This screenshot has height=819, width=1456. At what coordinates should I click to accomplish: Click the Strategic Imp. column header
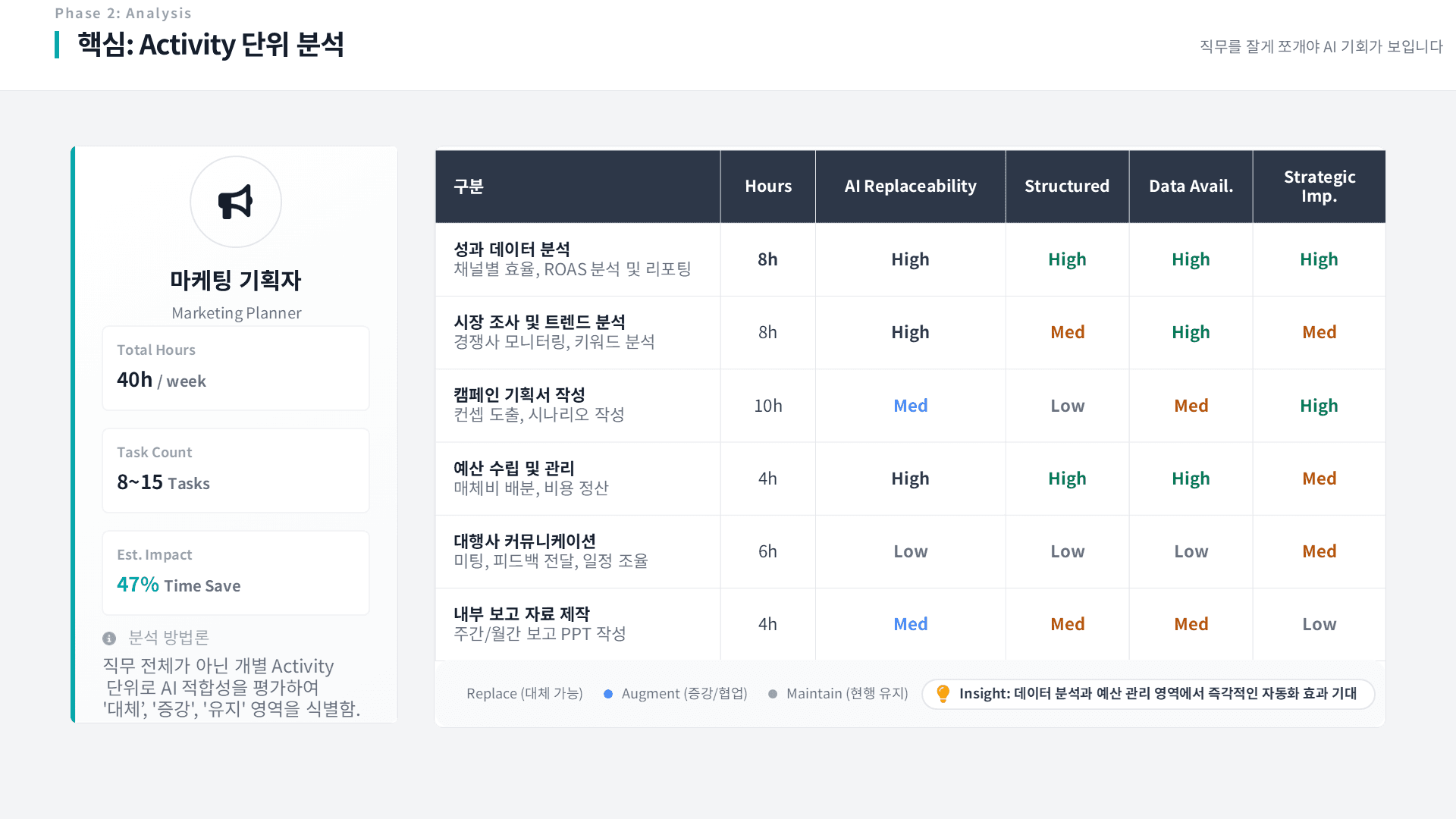pos(1319,186)
